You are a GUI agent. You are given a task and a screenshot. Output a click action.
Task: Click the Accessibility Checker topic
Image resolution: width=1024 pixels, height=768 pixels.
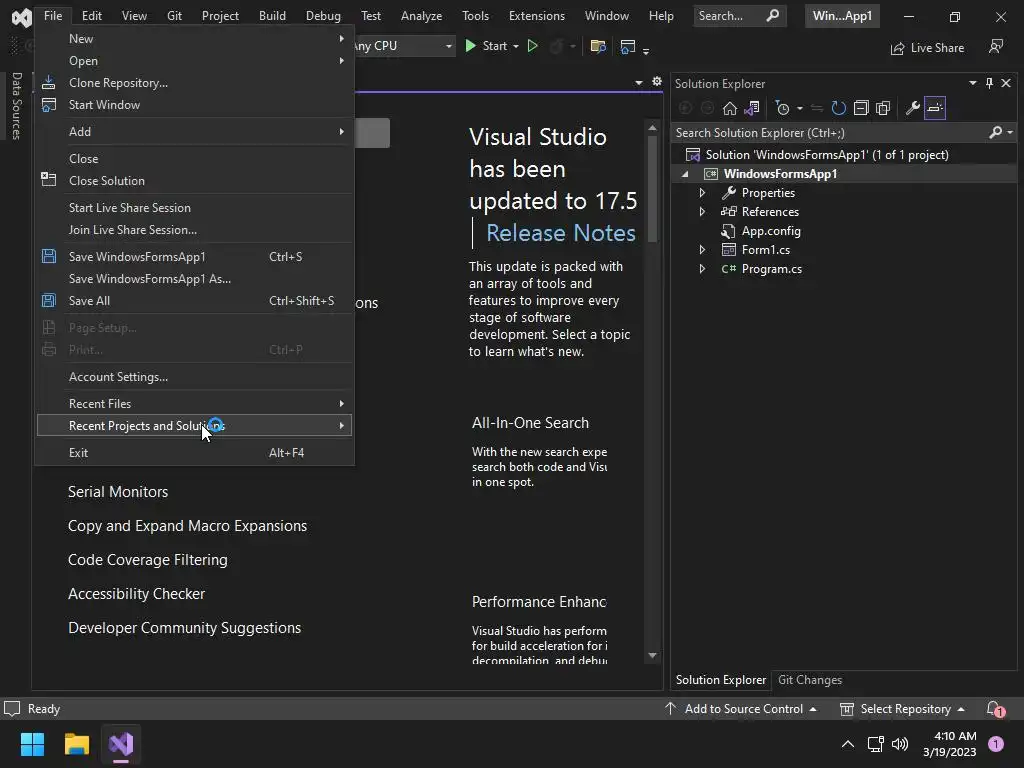click(136, 594)
